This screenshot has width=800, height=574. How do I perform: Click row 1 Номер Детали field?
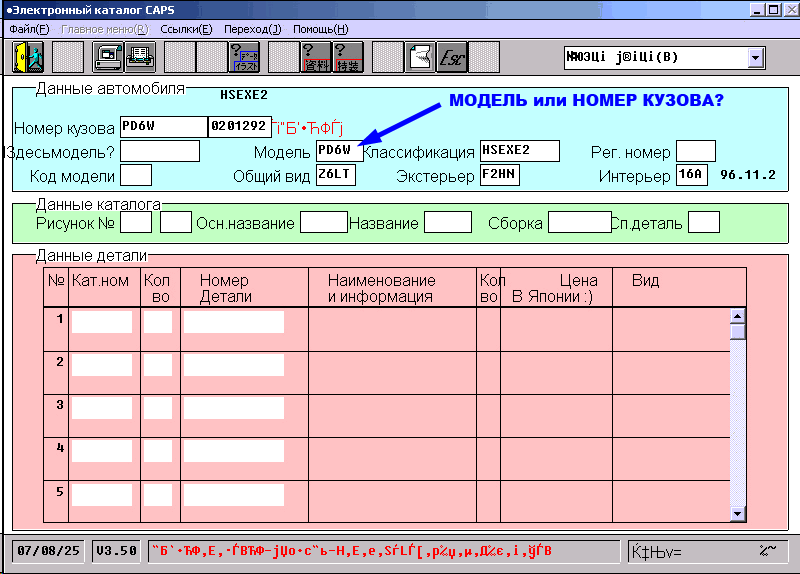(233, 322)
